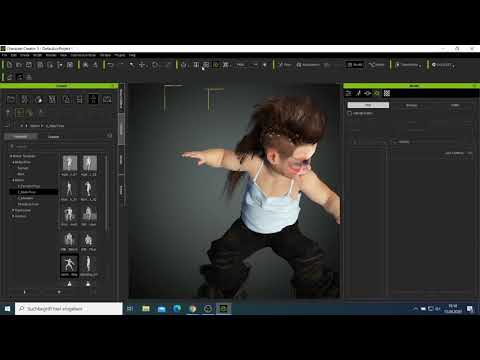Click the Content panel search field

click(x=58, y=146)
